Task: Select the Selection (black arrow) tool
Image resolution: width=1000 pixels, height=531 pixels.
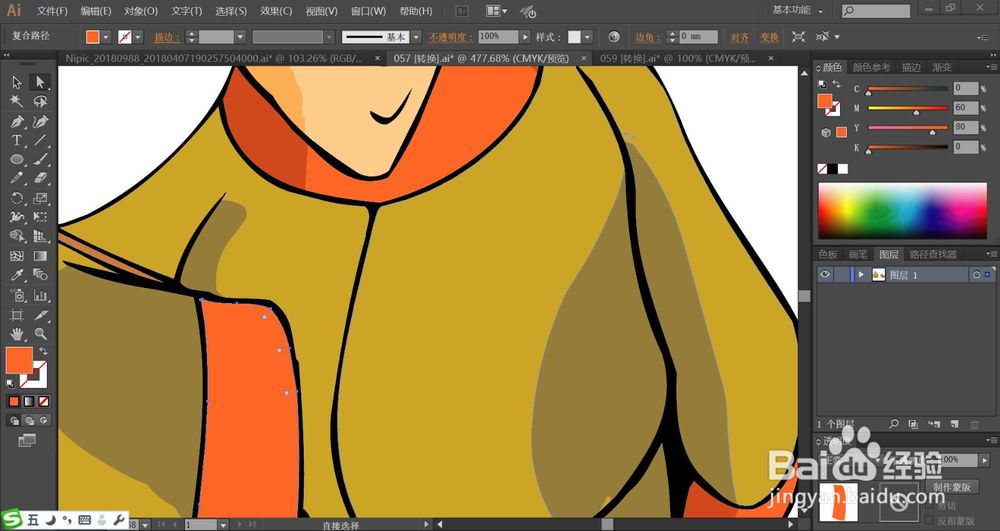Action: tap(17, 82)
